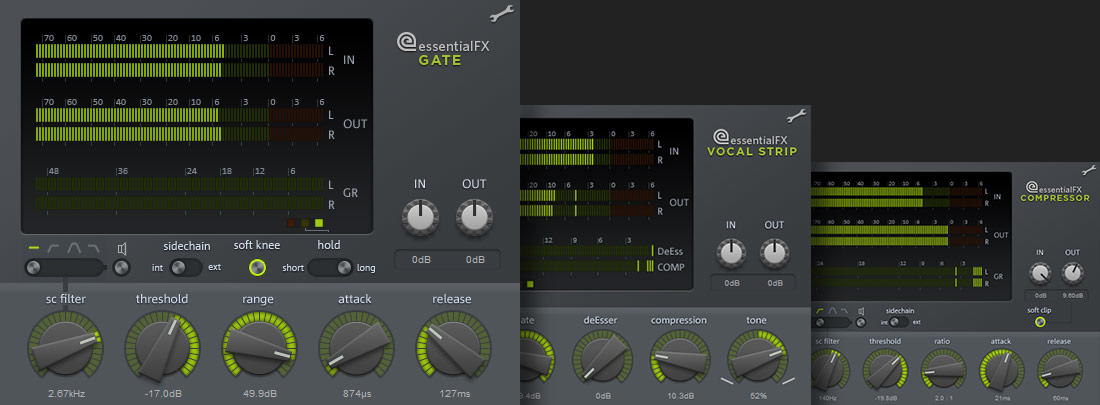The width and height of the screenshot is (1100, 405).
Task: Click the Gate attack value 874µs
Action: (356, 394)
